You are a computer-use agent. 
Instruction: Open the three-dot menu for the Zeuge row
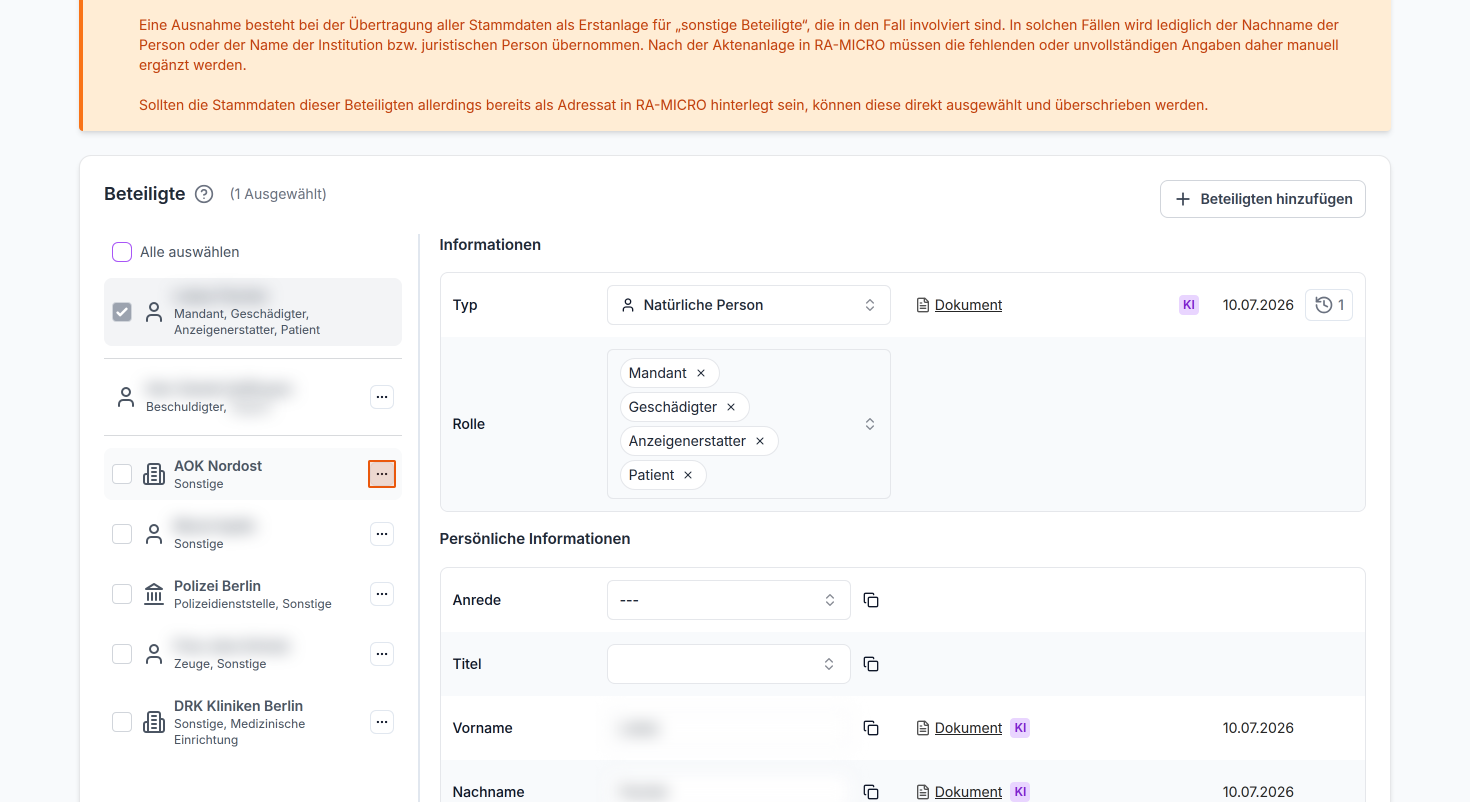tap(382, 654)
